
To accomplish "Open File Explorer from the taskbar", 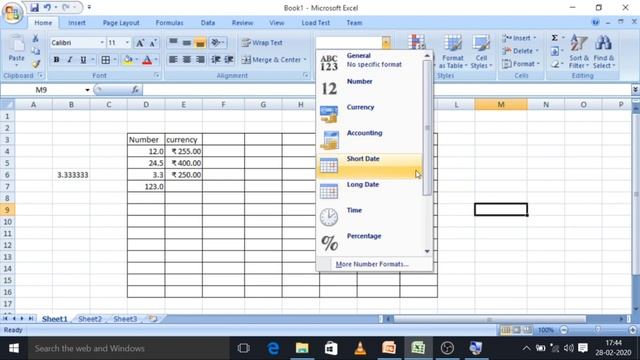I will coord(302,348).
